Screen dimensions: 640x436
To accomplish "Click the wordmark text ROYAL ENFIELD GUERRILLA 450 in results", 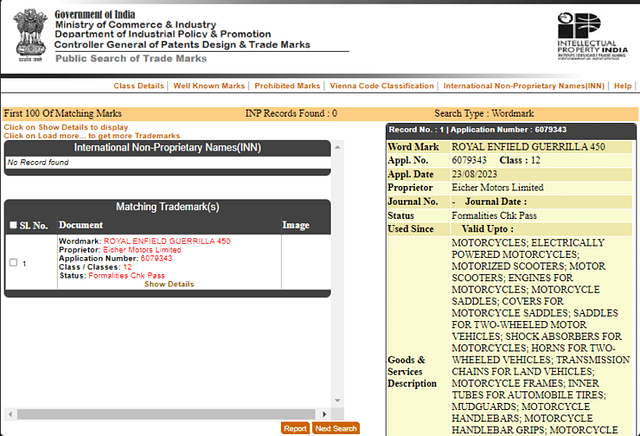I will 167,241.
